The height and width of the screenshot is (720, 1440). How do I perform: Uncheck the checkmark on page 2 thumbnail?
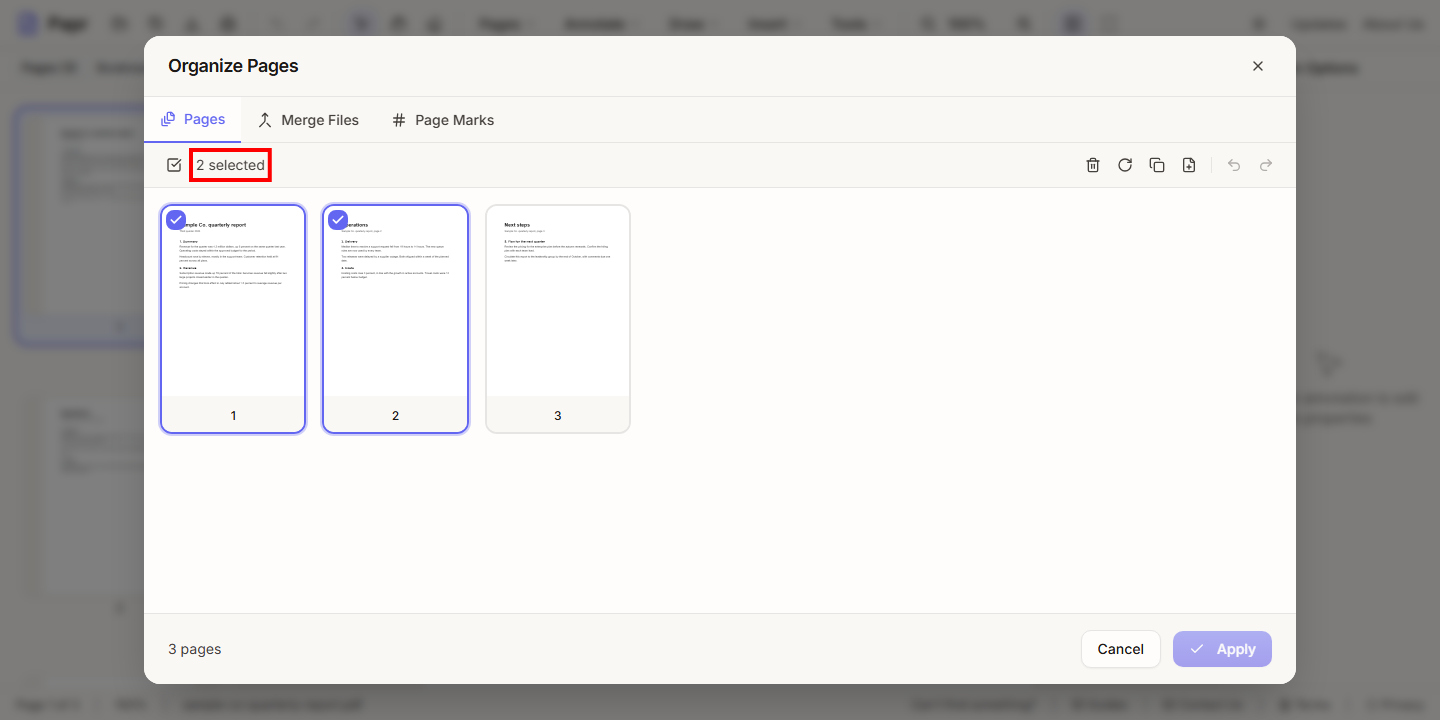coord(338,220)
